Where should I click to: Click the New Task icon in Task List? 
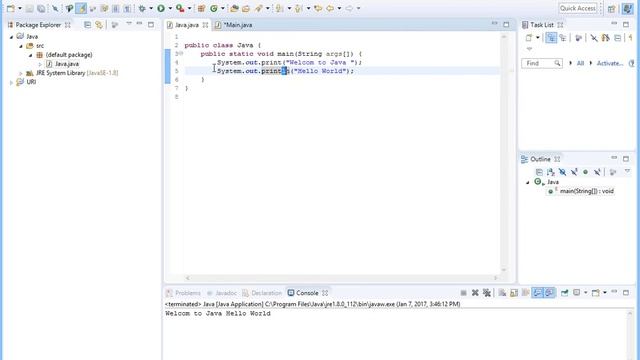pyautogui.click(x=529, y=38)
